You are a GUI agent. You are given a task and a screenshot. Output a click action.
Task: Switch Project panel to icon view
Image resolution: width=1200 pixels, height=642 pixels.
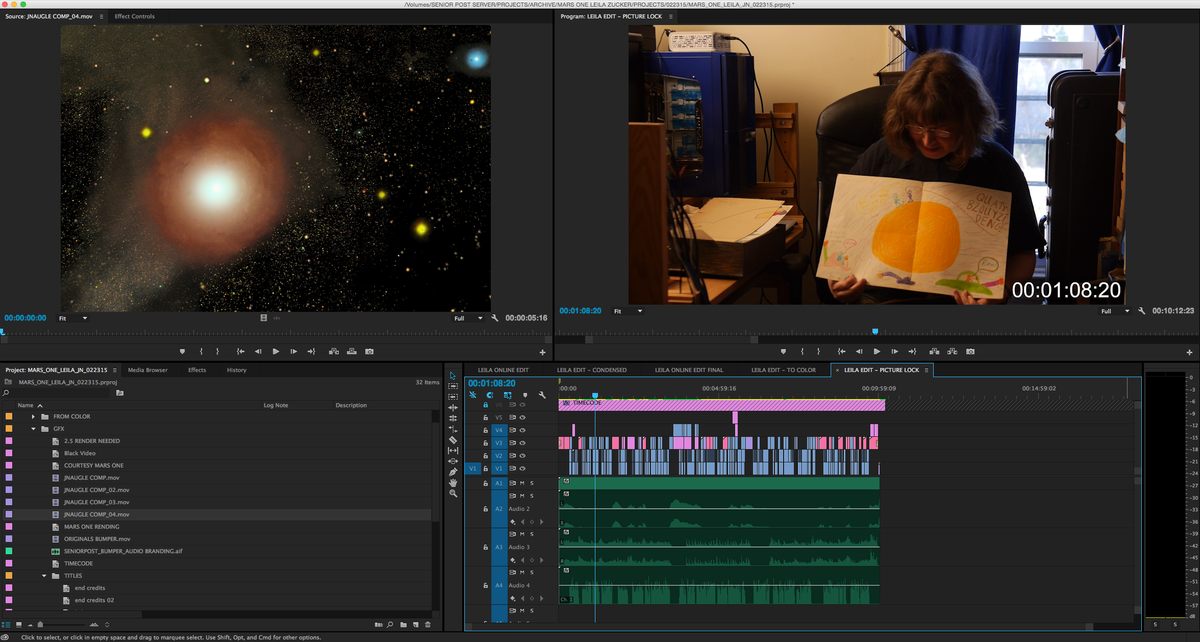[19, 624]
